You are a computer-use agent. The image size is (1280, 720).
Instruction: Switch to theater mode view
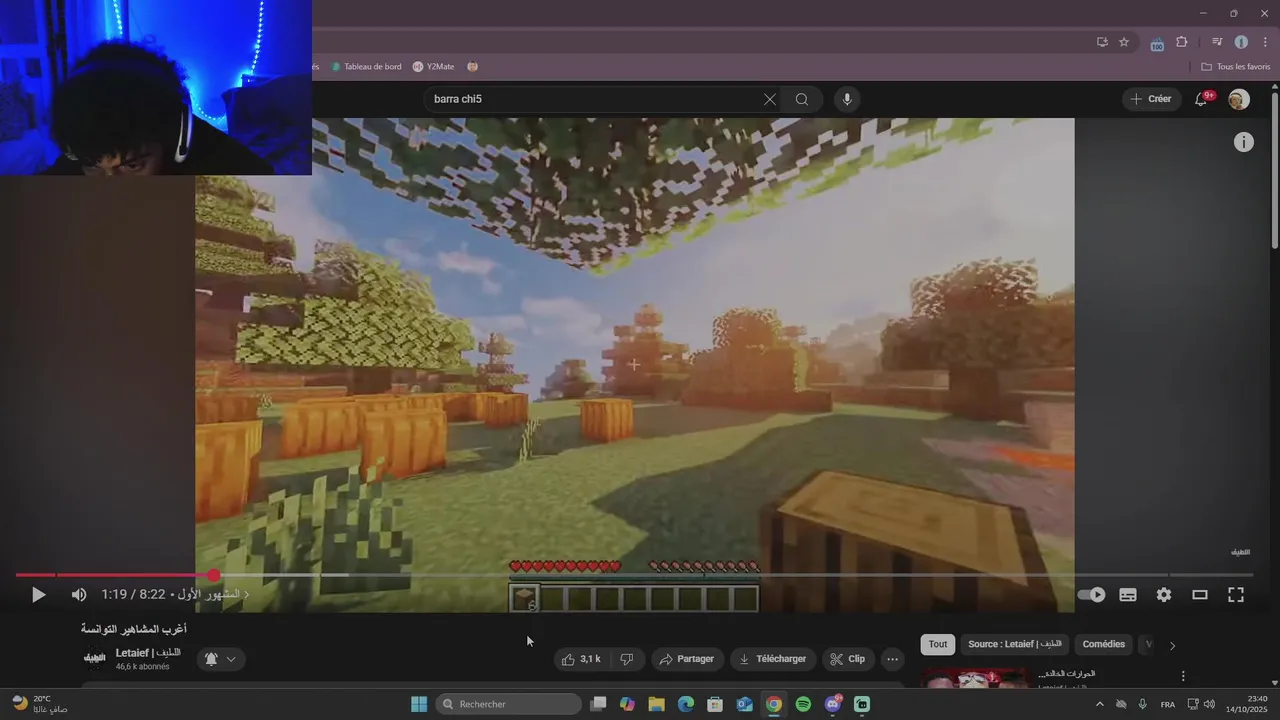click(1200, 595)
